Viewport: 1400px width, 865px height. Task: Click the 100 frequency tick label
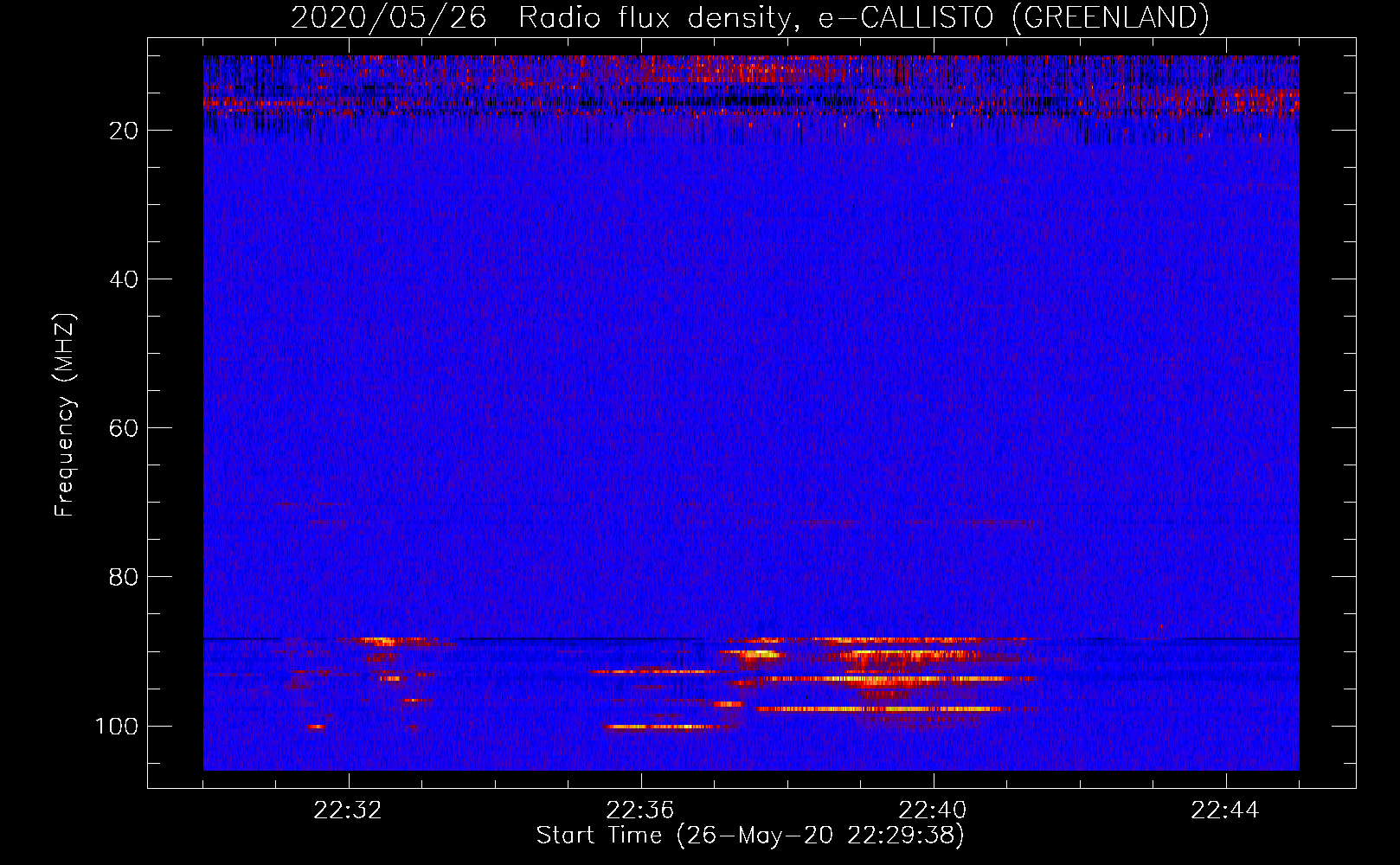pyautogui.click(x=117, y=726)
